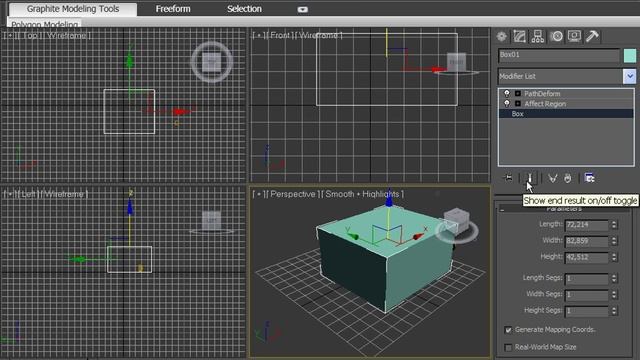Viewport: 640px width, 360px height.
Task: Click the ViewCube in Top viewport
Action: [x=212, y=62]
